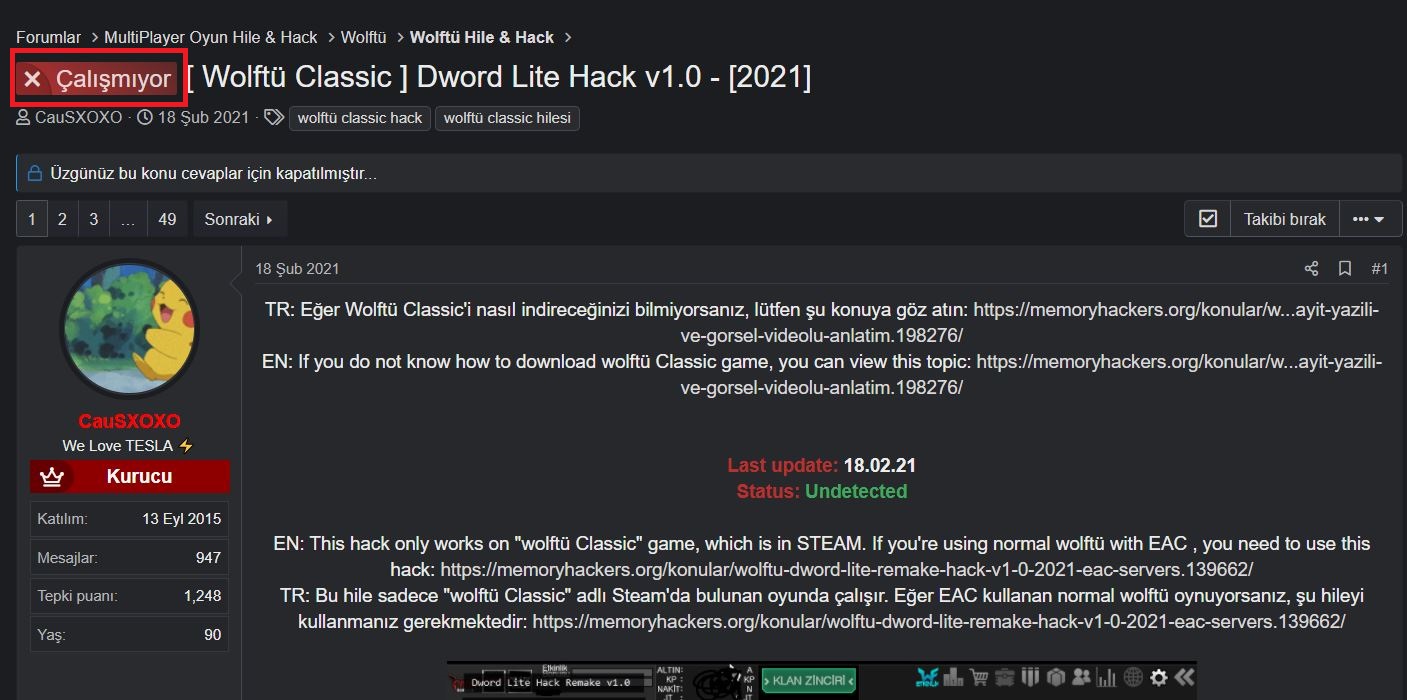Click the briefcase icon in the game screenshot
Screen dimensions: 1407x700
coord(1004,678)
